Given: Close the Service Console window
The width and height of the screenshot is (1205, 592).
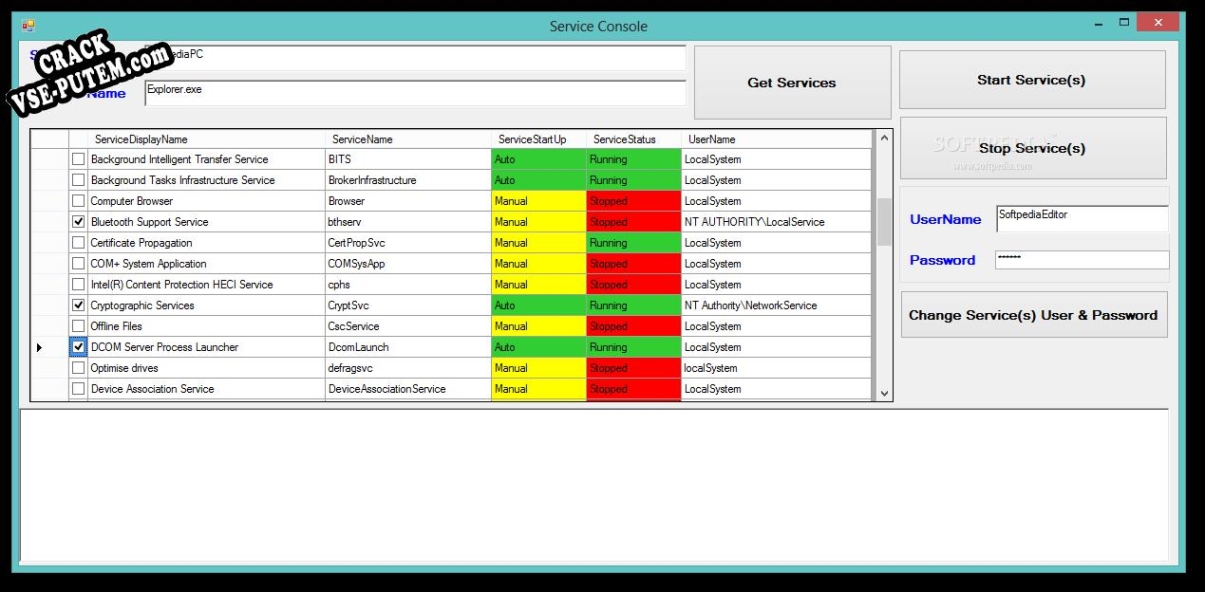Looking at the screenshot, I should click(1158, 22).
